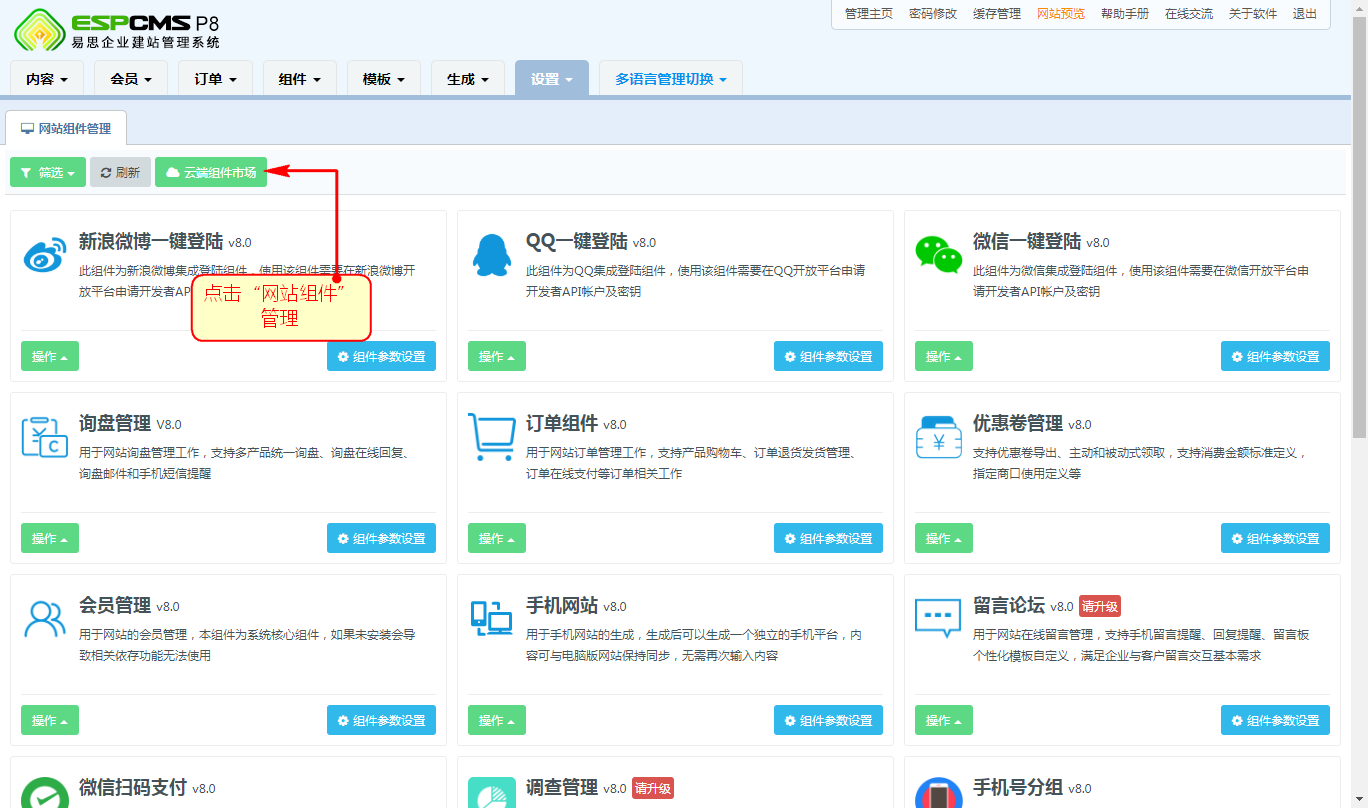Image resolution: width=1368 pixels, height=808 pixels.
Task: Open 组件参数设置 for 新浪微博一键登陆
Action: point(381,356)
